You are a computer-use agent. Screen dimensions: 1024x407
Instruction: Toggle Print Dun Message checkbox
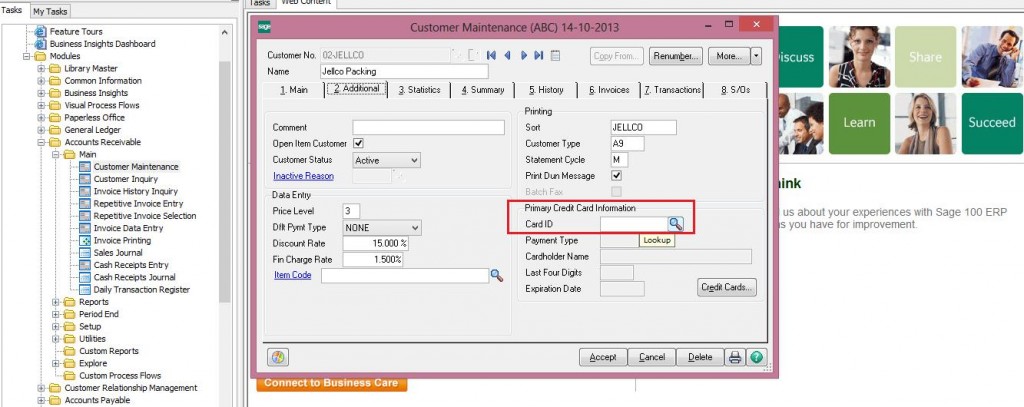click(616, 176)
